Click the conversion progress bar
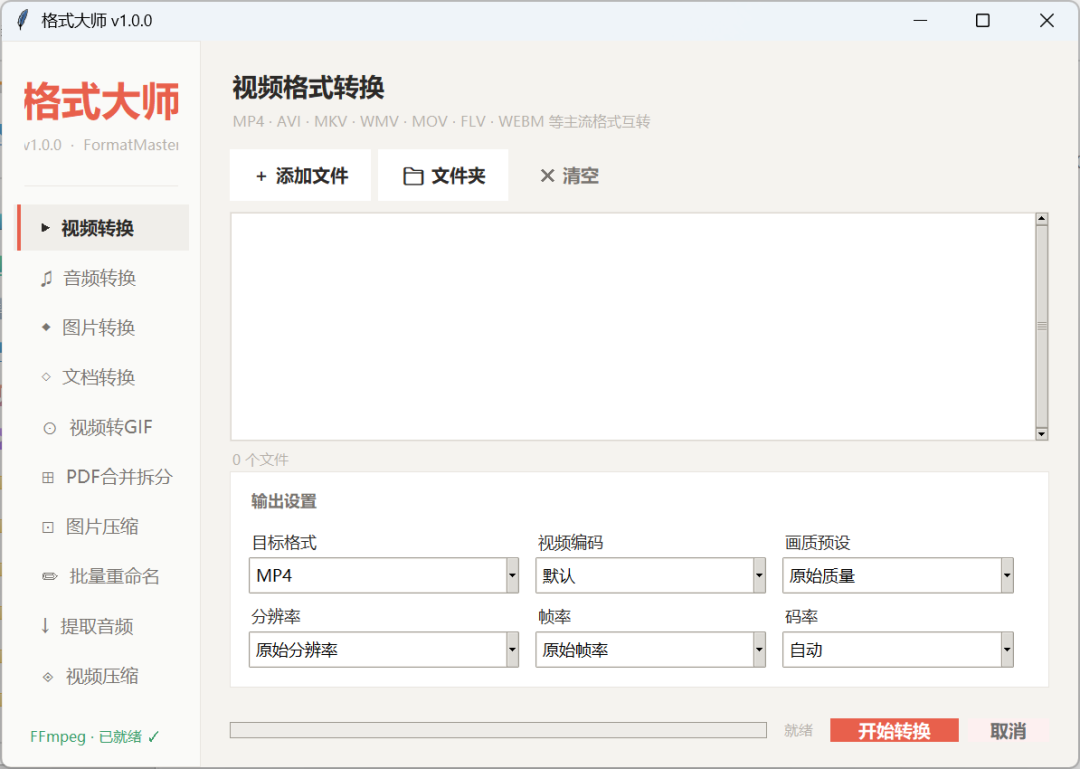Screen dimensions: 1080x769 [x=498, y=730]
